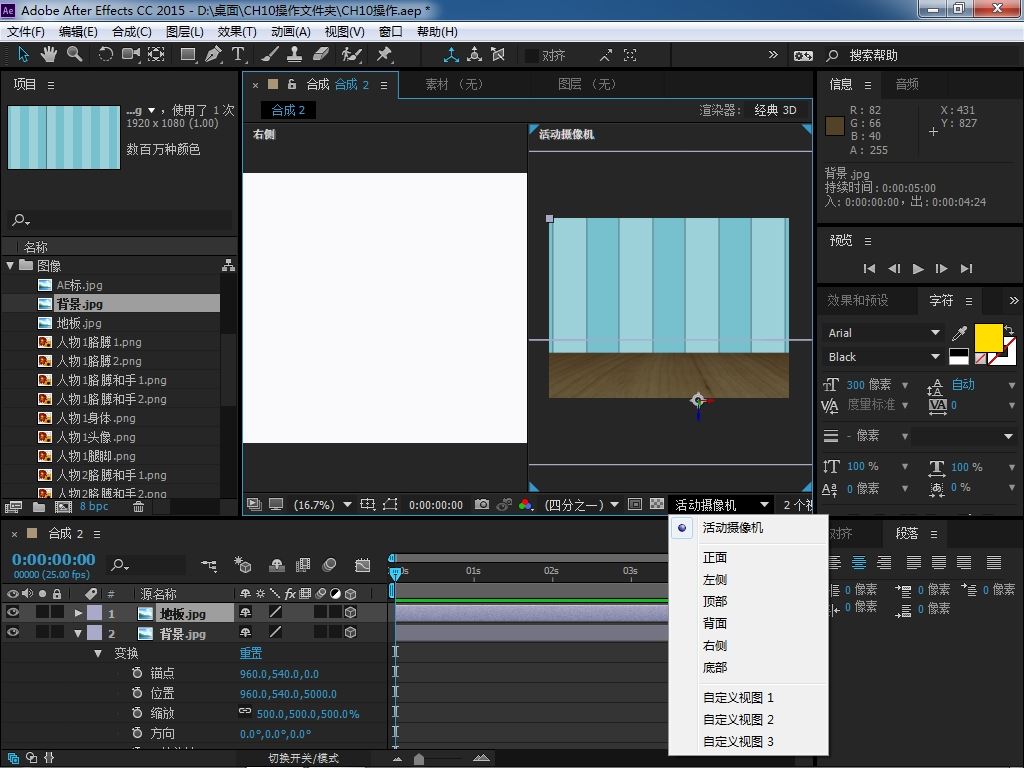
Task: Select the Pan Behind anchor tool
Action: [x=156, y=55]
